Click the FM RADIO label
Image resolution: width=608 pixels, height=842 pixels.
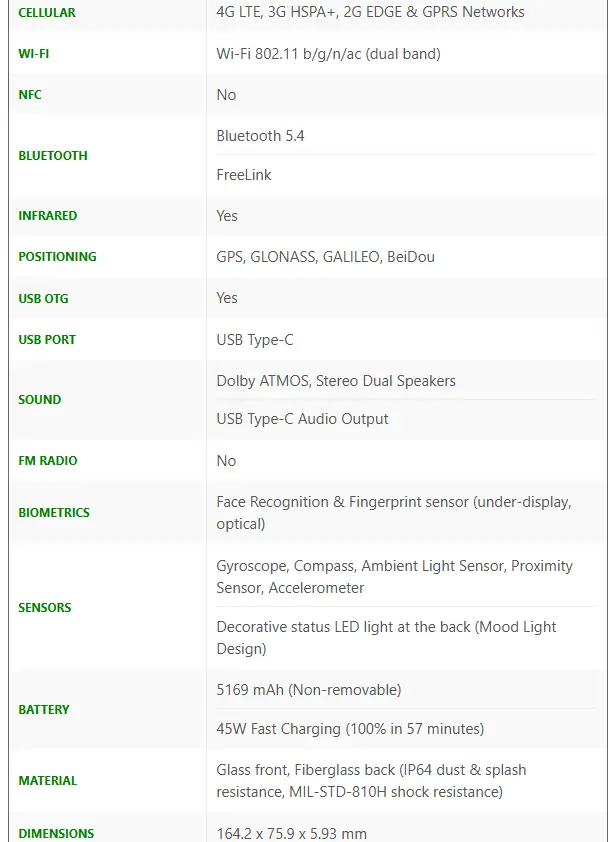48,461
